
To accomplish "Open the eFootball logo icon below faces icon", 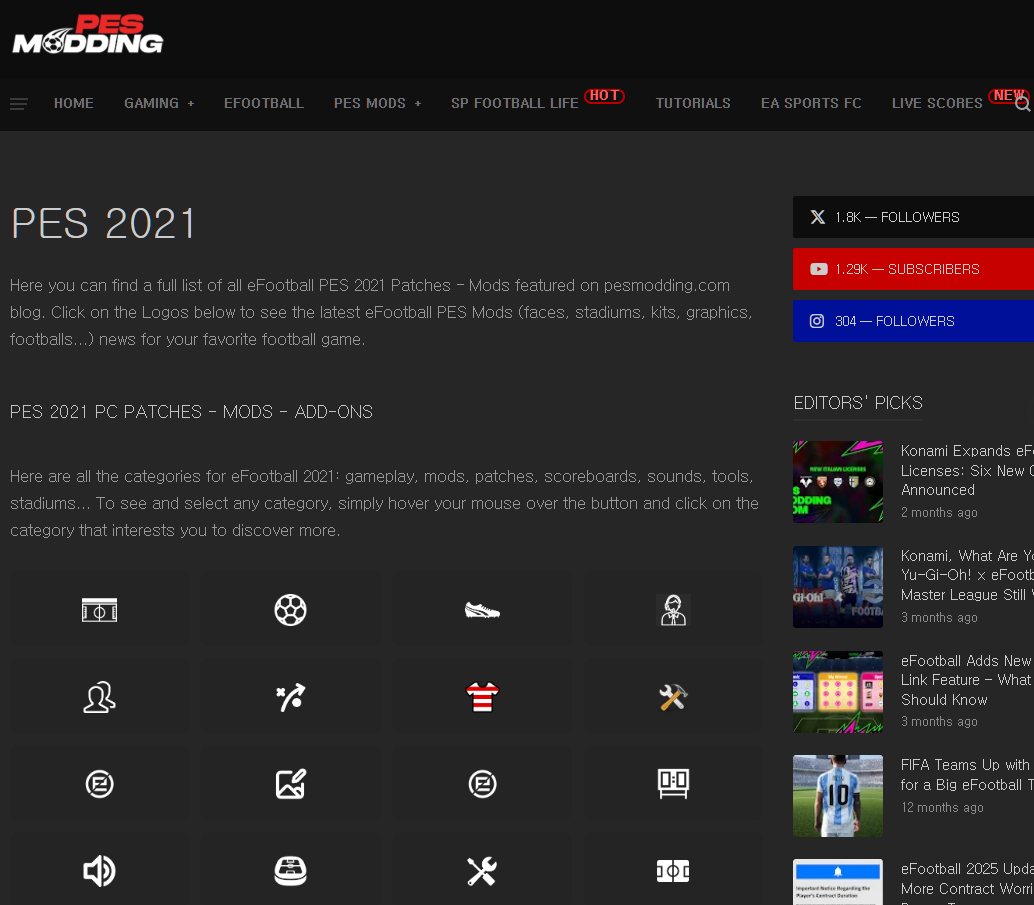I will click(99, 784).
